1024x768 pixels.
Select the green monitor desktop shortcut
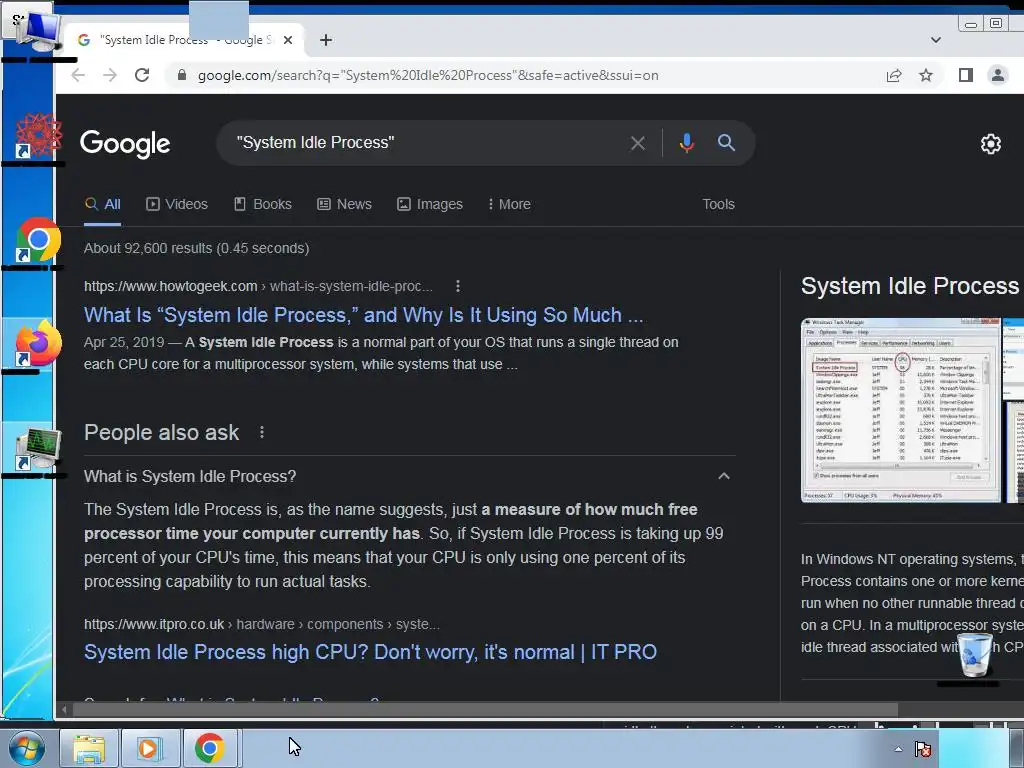pyautogui.click(x=38, y=449)
